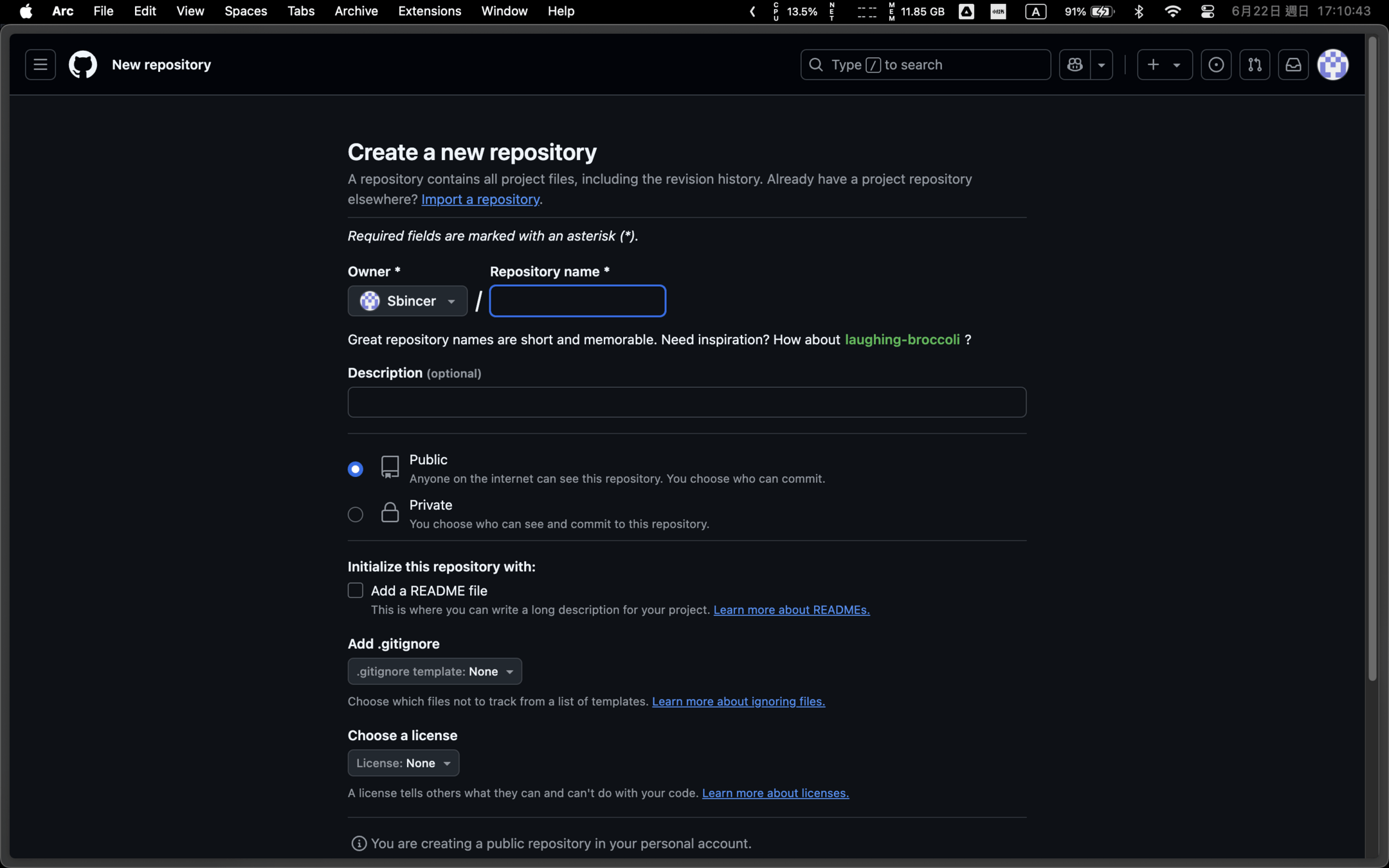Open the Archive menu

(x=356, y=11)
